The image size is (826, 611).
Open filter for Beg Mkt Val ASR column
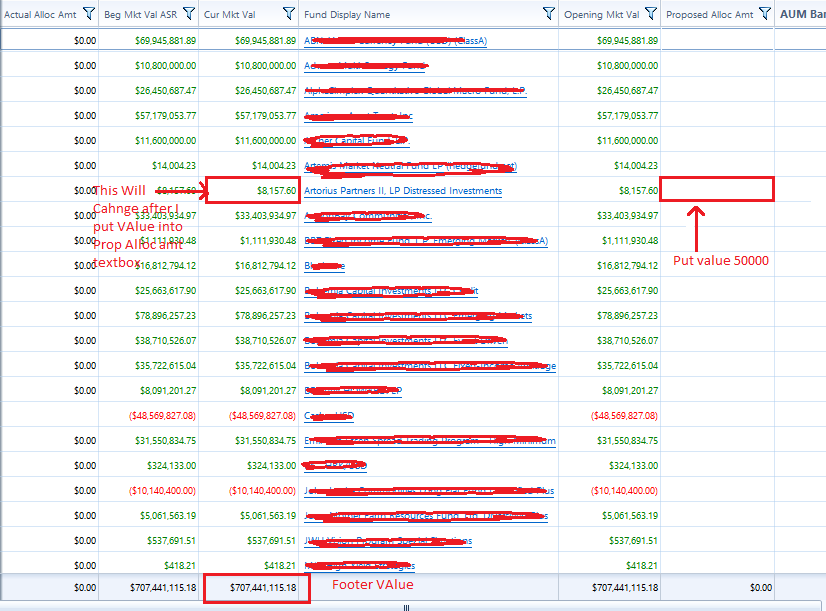point(189,14)
